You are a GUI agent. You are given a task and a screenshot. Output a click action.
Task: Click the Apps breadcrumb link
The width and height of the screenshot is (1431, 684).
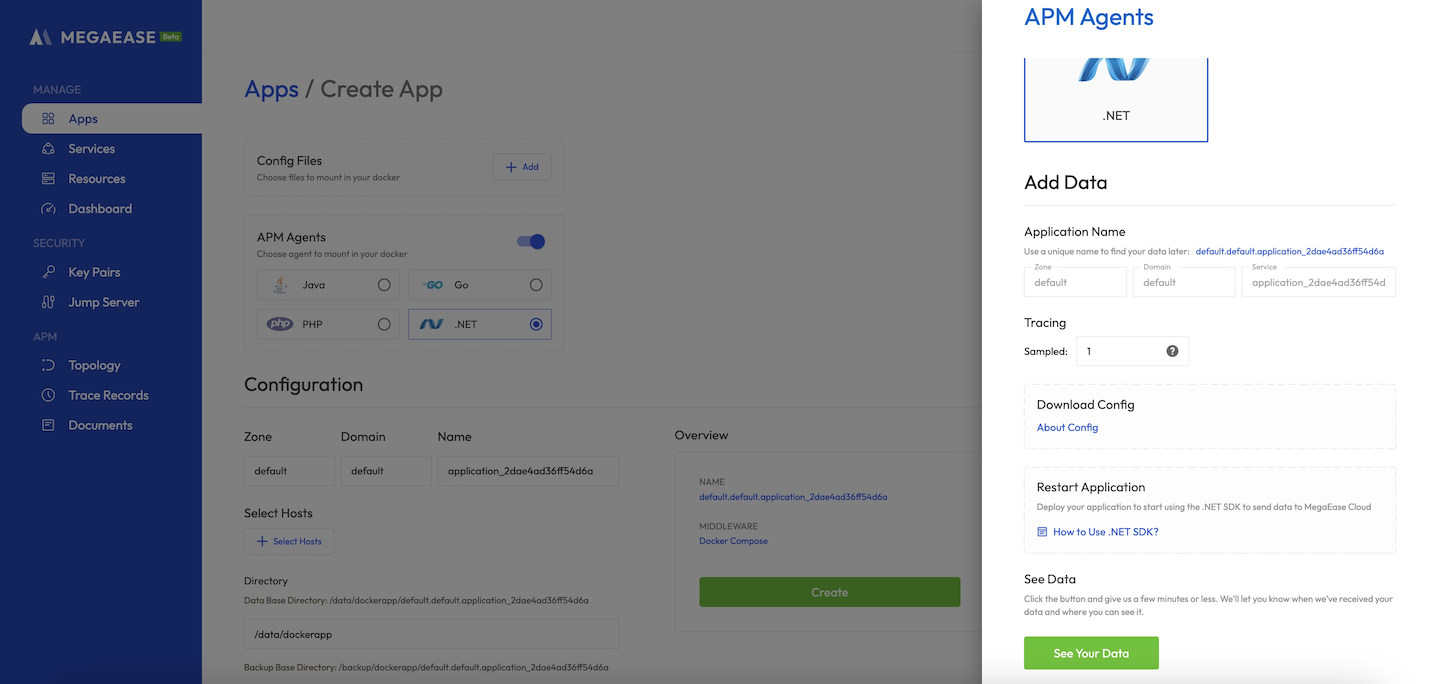[x=271, y=89]
